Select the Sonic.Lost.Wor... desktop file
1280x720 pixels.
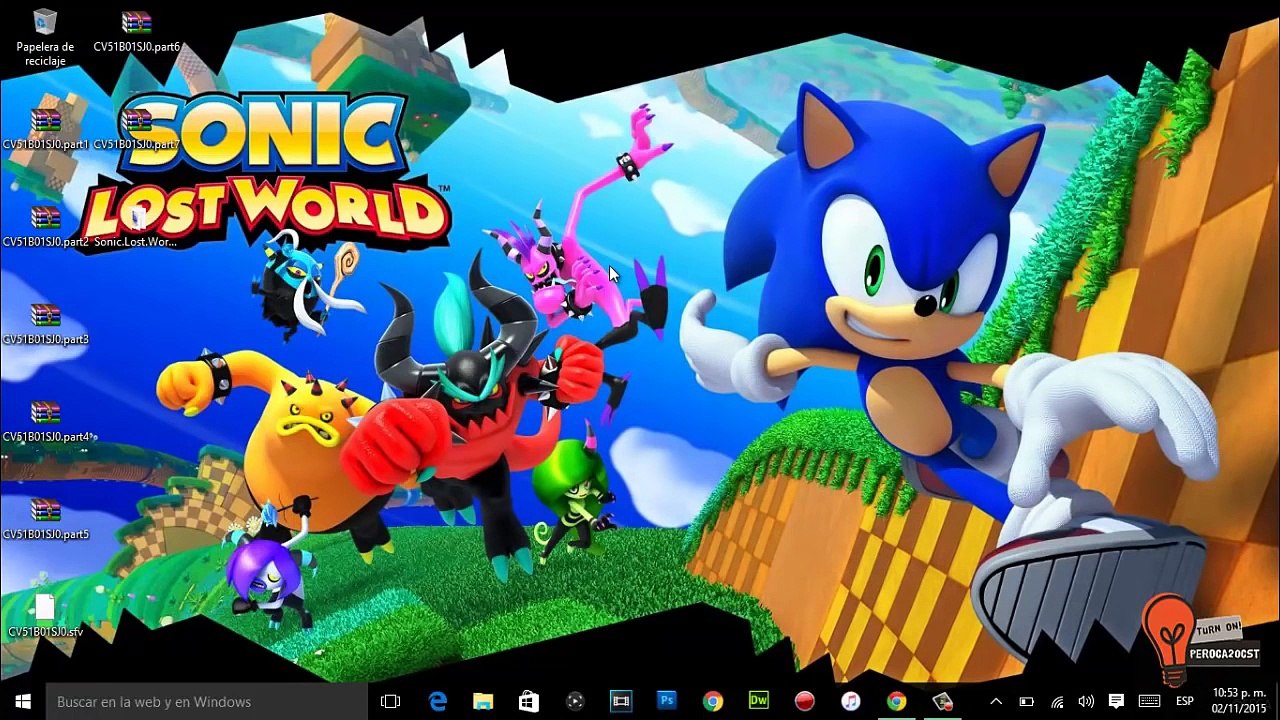(x=136, y=227)
